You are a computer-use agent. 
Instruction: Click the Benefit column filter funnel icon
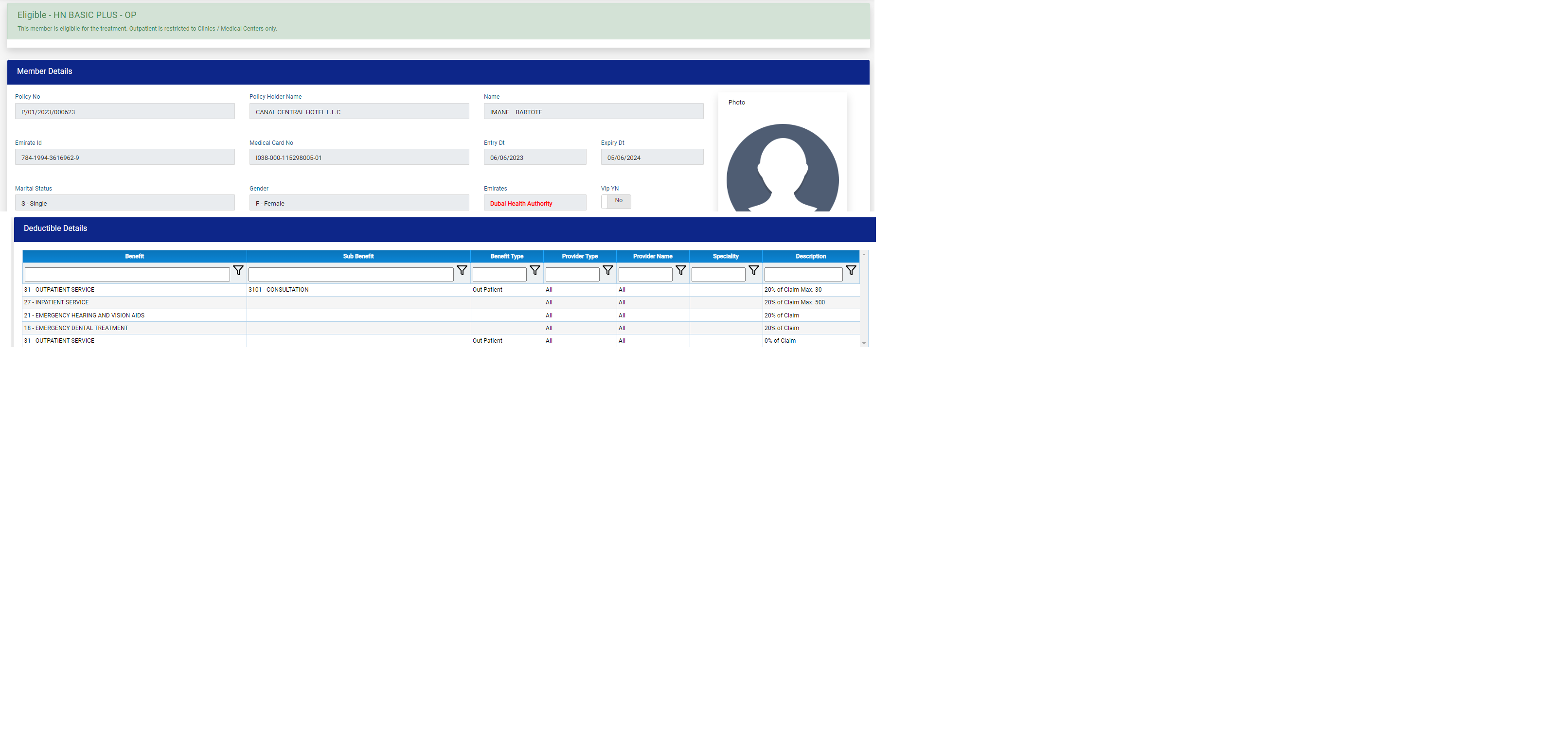(x=238, y=271)
